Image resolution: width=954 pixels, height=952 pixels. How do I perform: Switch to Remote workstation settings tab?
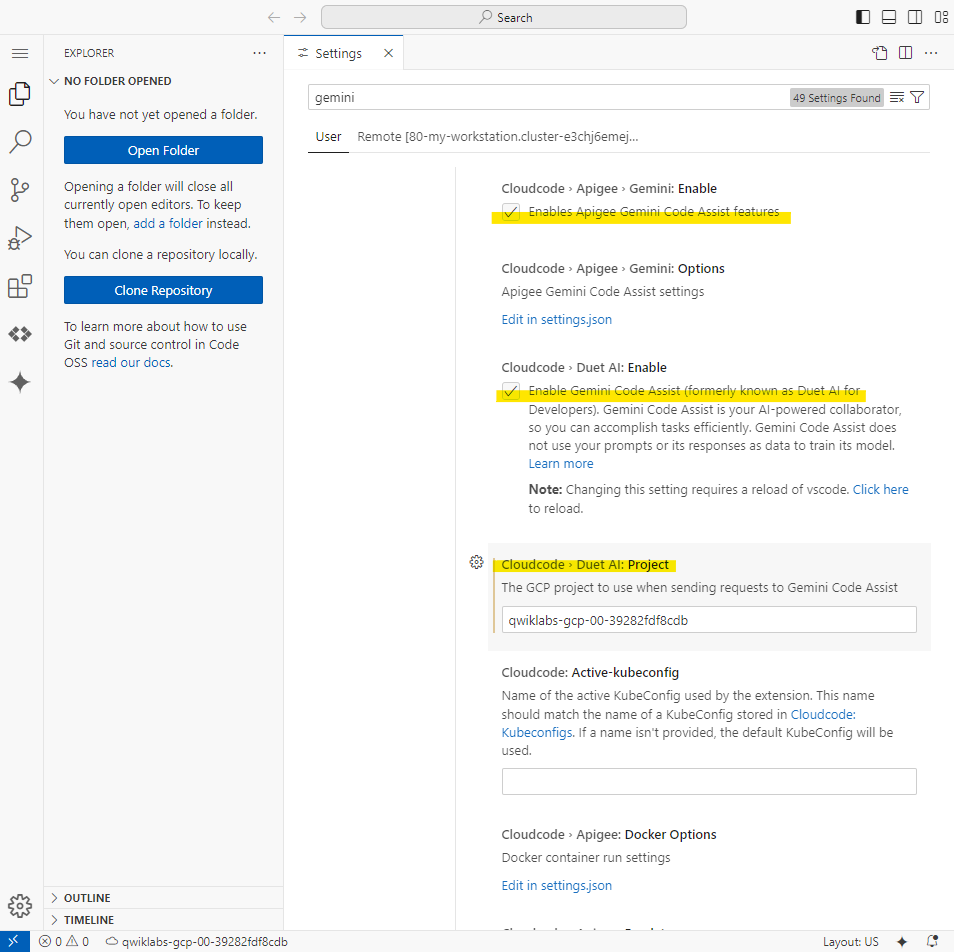point(498,137)
